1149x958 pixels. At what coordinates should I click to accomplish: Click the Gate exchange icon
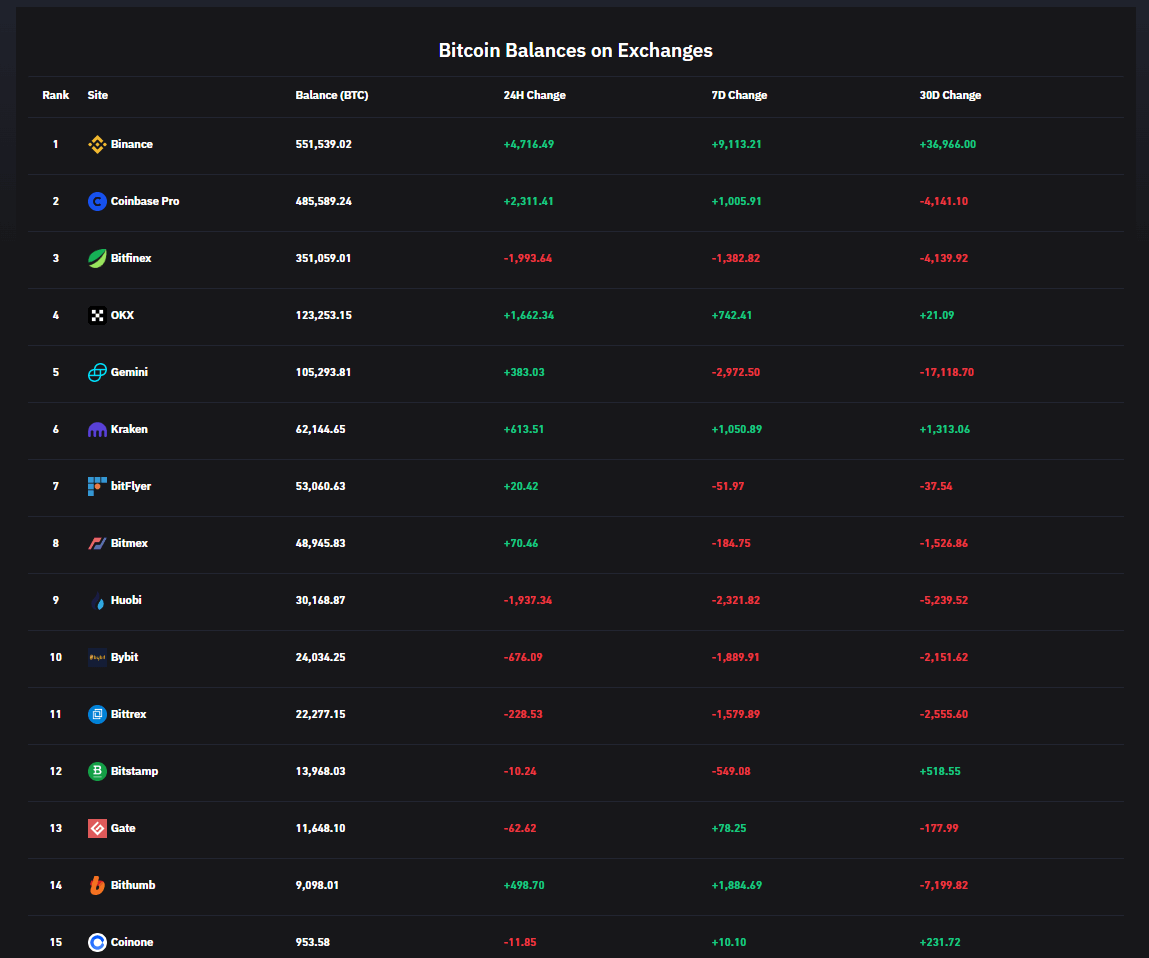[x=96, y=828]
